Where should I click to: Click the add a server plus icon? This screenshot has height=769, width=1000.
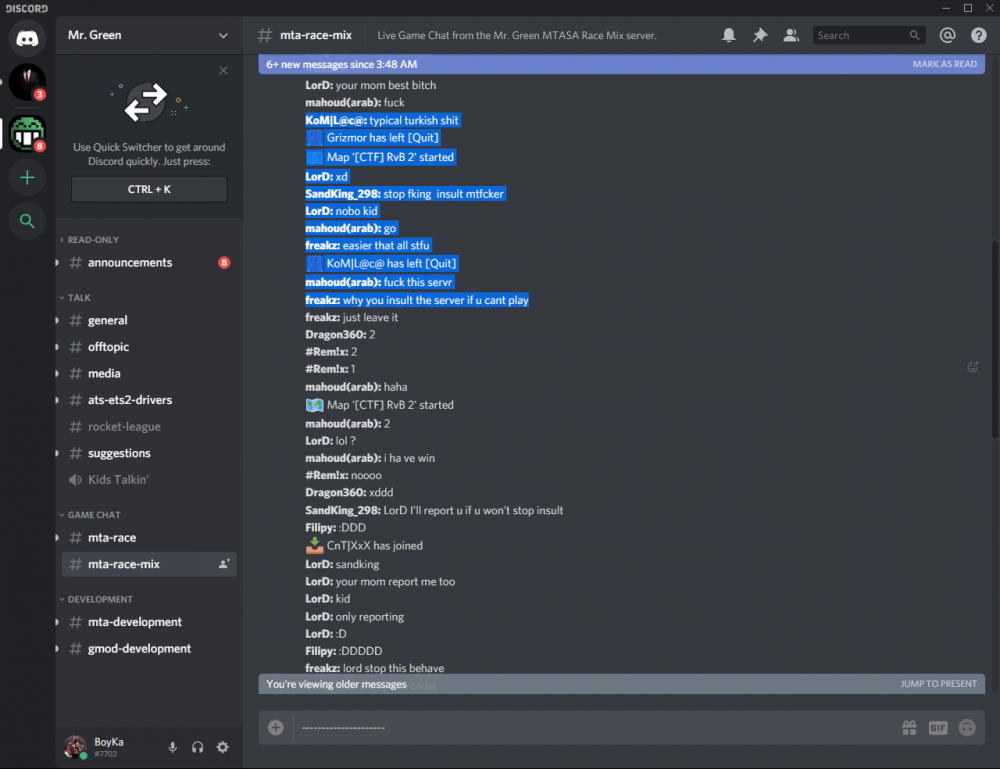click(27, 178)
